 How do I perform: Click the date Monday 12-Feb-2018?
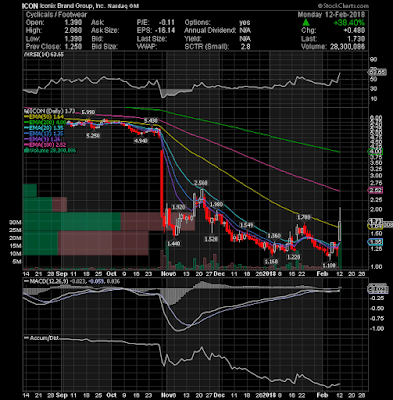pyautogui.click(x=331, y=15)
